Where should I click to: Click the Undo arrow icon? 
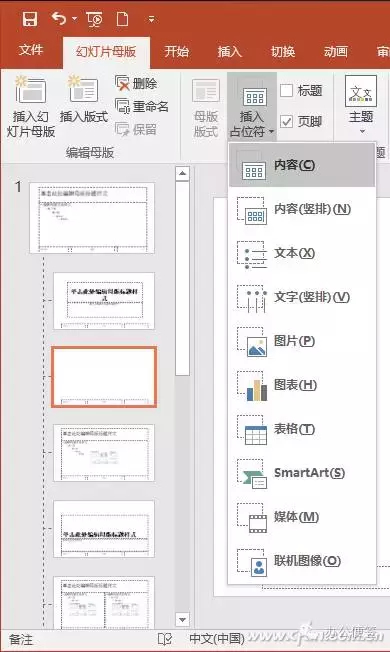tap(59, 19)
